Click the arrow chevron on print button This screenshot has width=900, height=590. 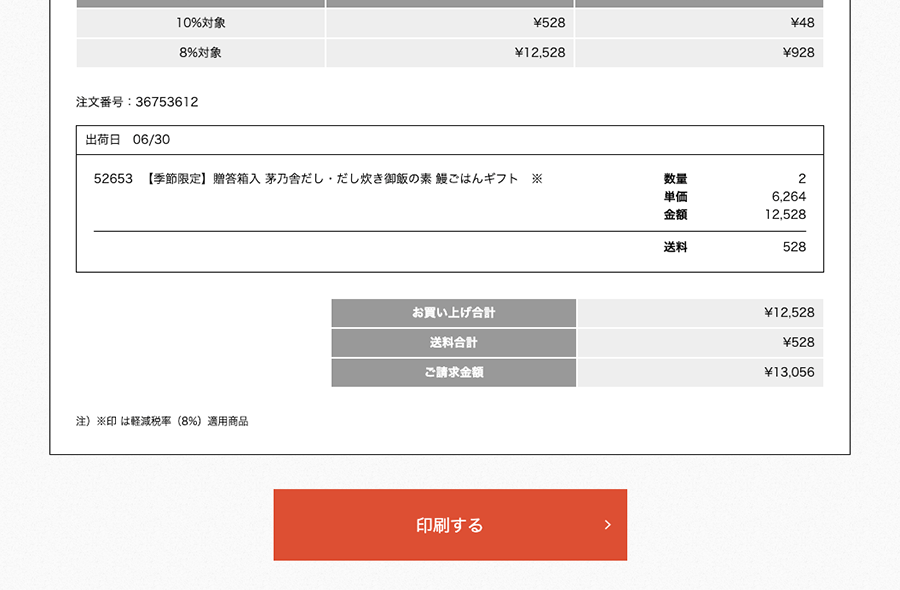(x=607, y=525)
